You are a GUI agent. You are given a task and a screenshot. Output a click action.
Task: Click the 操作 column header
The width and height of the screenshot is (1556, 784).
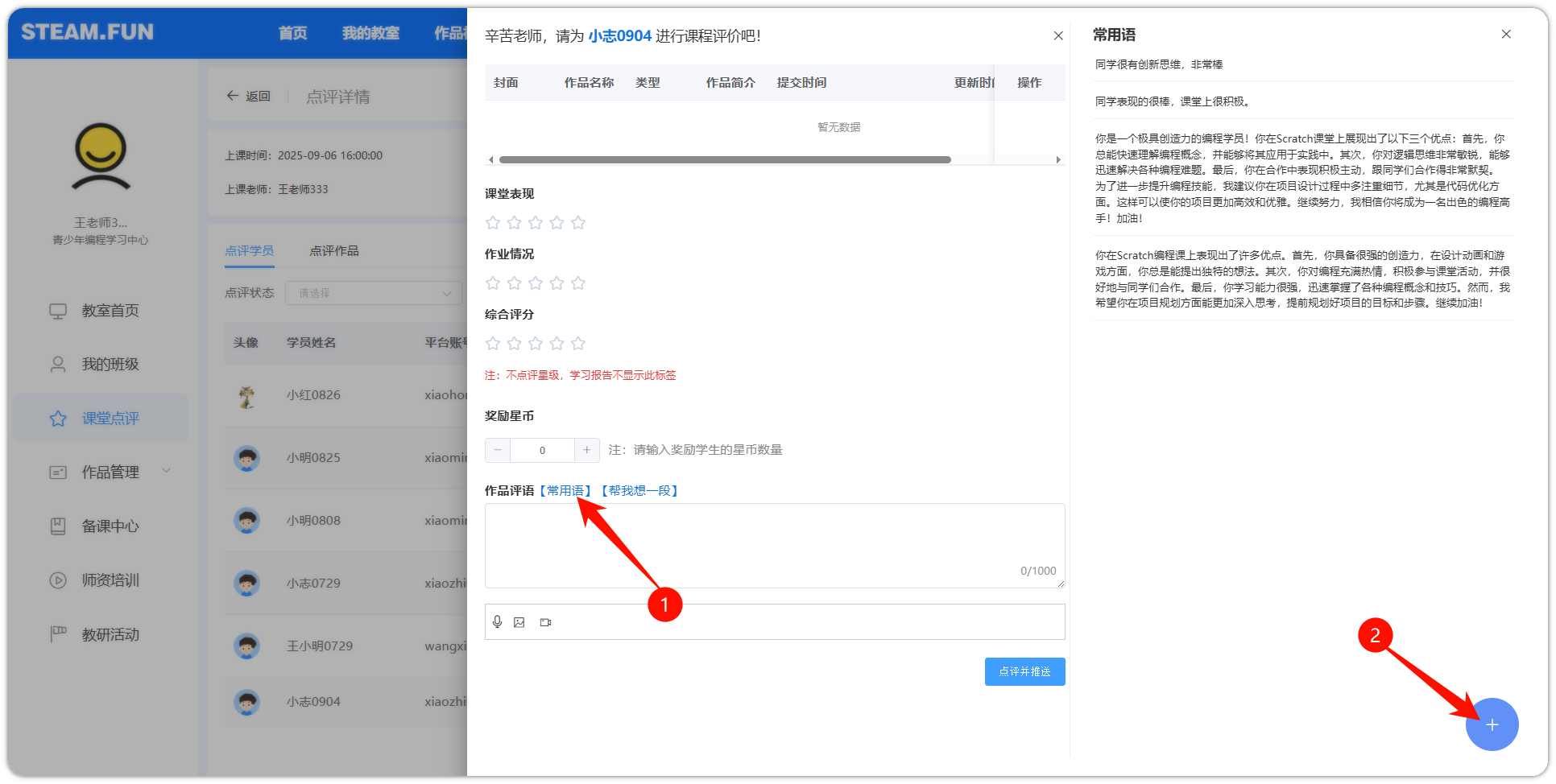pos(1029,83)
